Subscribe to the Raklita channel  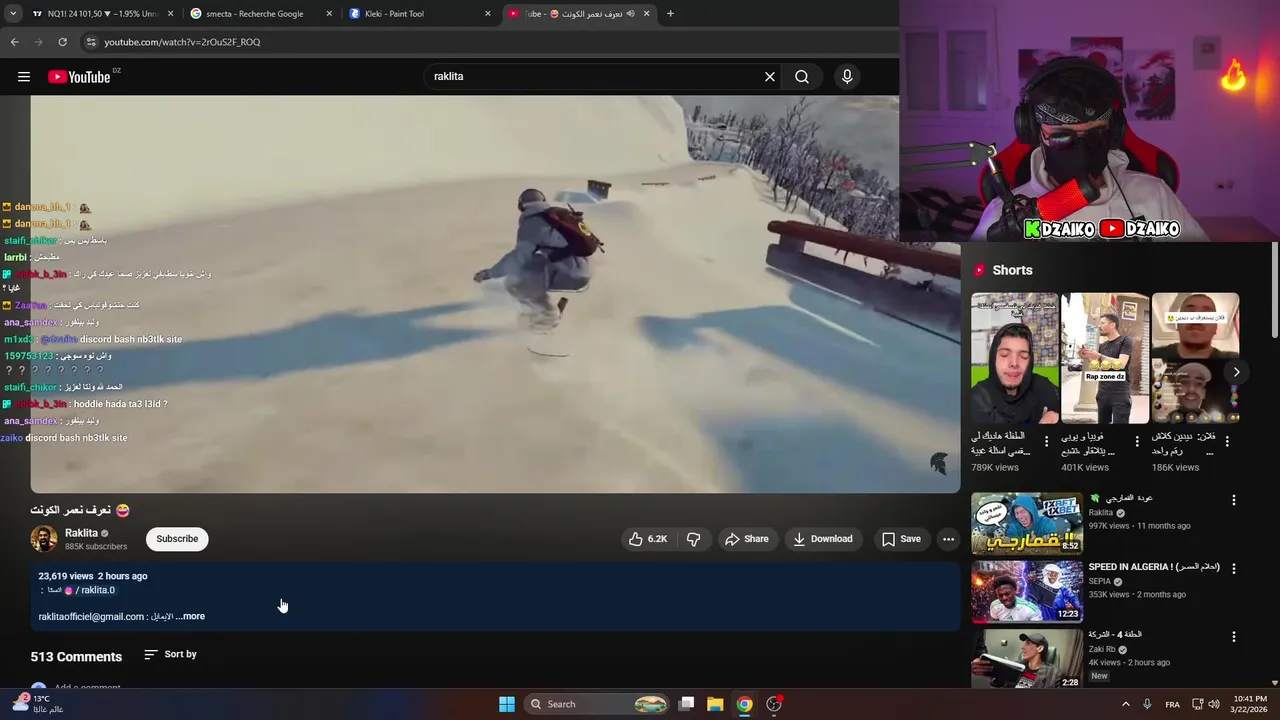[177, 539]
